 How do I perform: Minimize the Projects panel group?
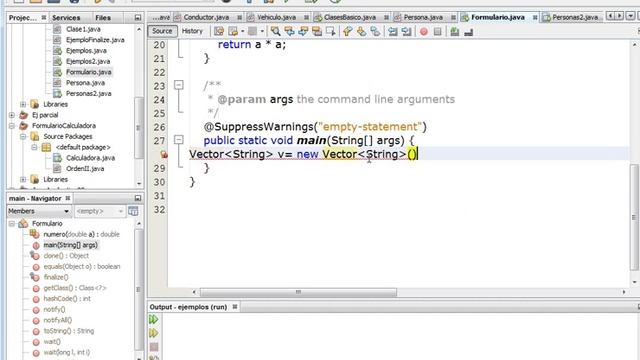coord(138,18)
